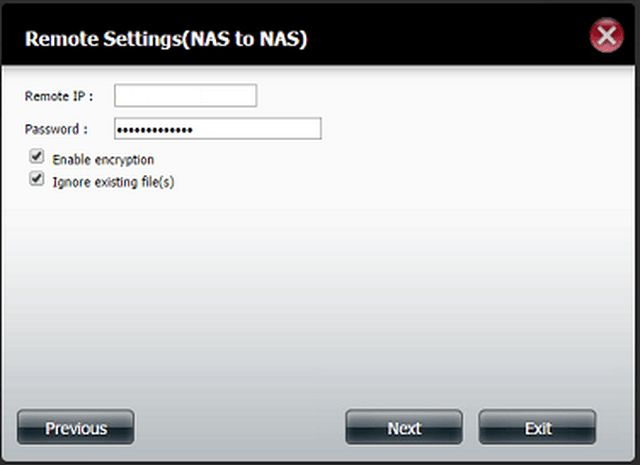Click the Enable encryption label text
The width and height of the screenshot is (640, 465).
(x=103, y=160)
